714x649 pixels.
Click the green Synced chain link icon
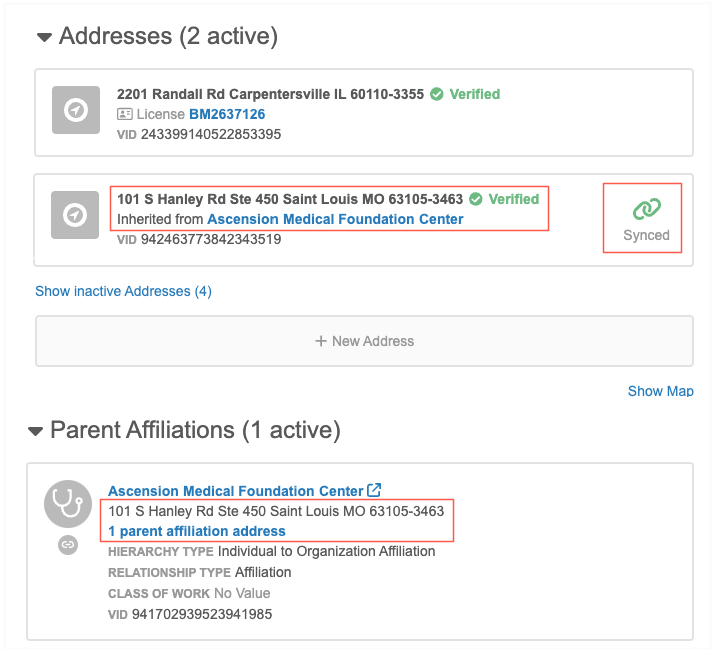[x=646, y=209]
